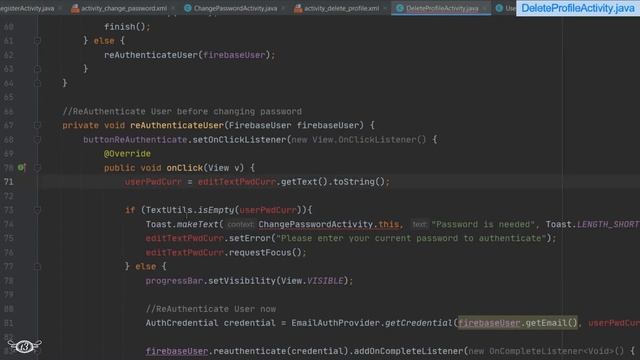Viewport: 640px width, 360px height.
Task: Click setError on line 75
Action: 250,238
